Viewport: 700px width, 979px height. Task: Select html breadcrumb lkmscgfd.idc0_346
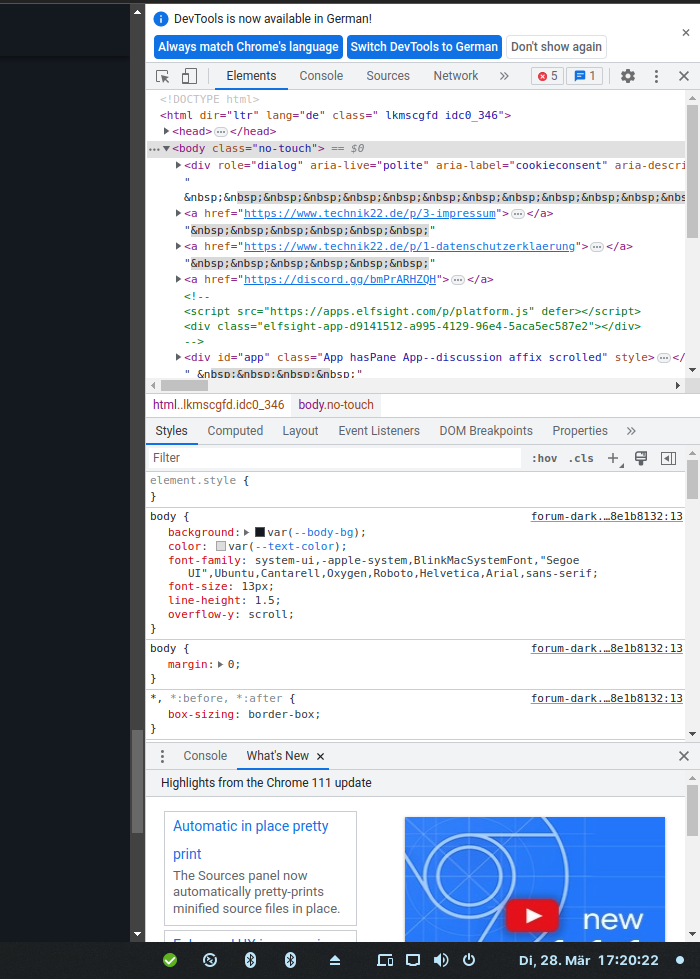click(x=219, y=405)
